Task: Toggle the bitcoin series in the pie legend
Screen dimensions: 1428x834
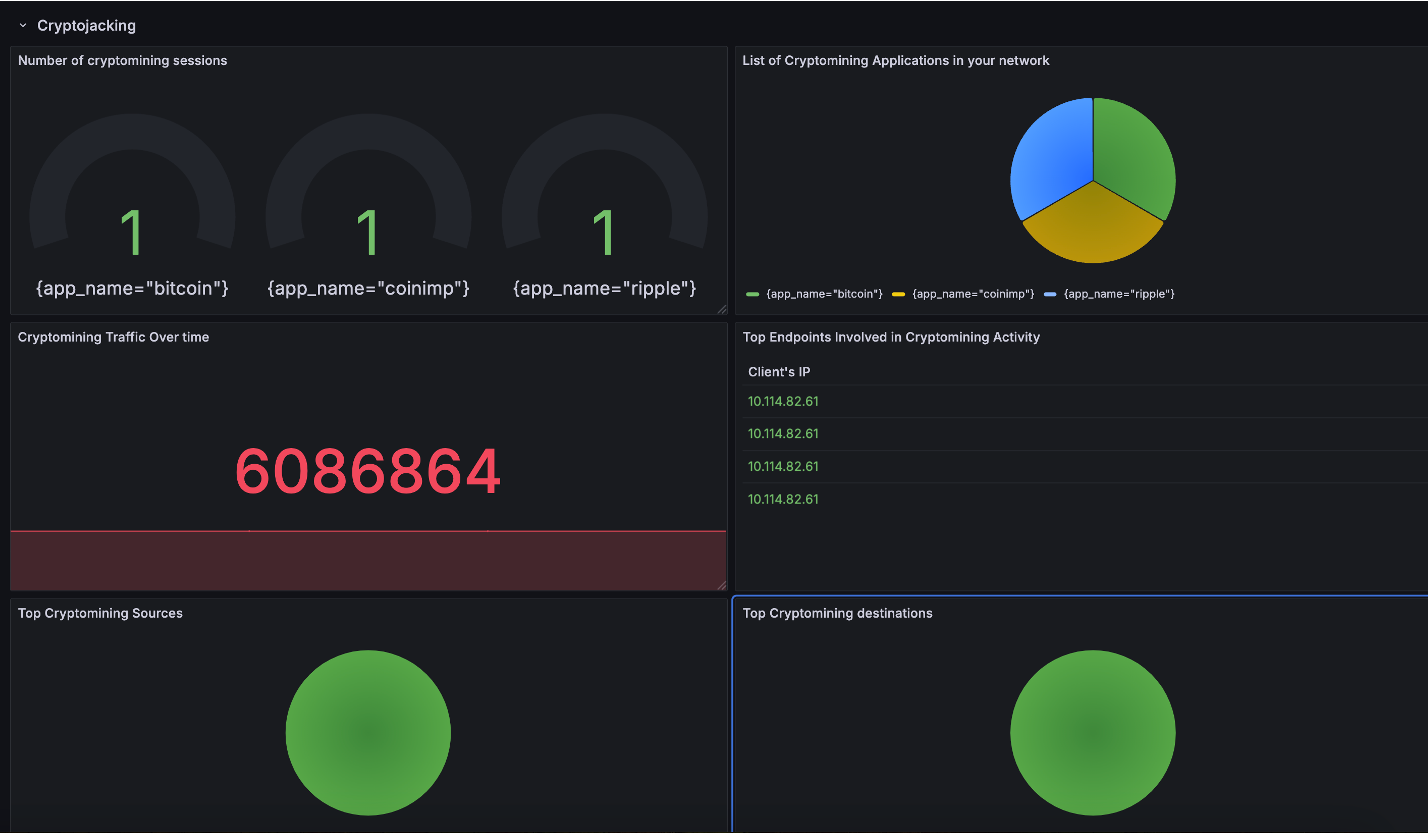Action: 824,294
